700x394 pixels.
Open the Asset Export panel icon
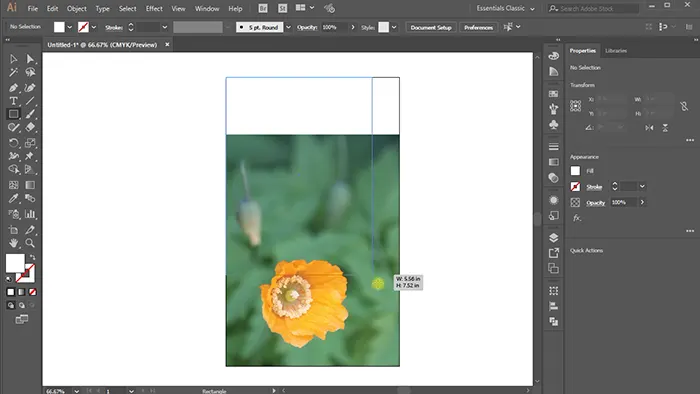click(554, 253)
